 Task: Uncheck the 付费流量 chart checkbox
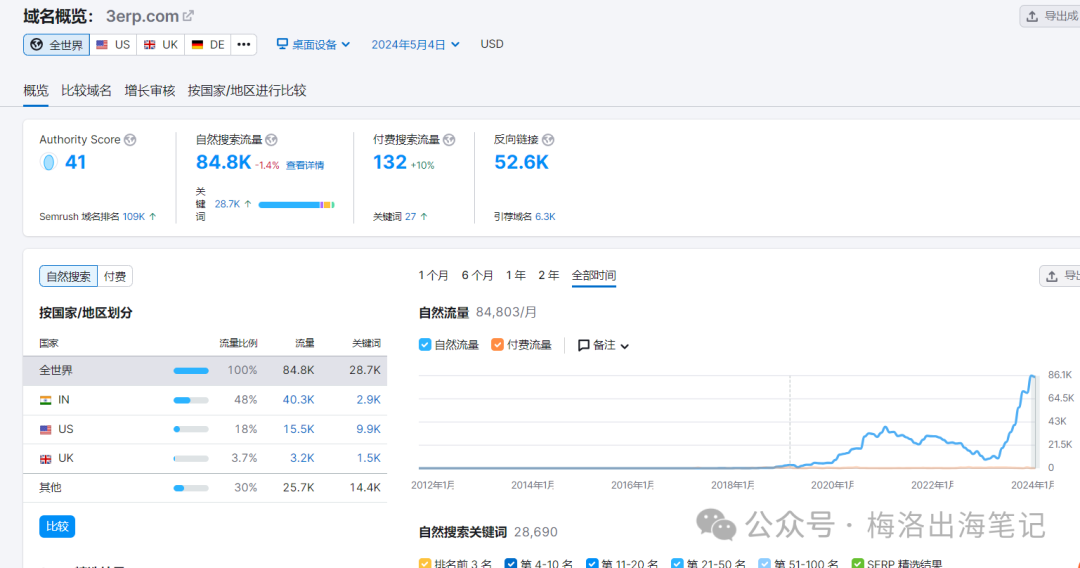click(498, 345)
